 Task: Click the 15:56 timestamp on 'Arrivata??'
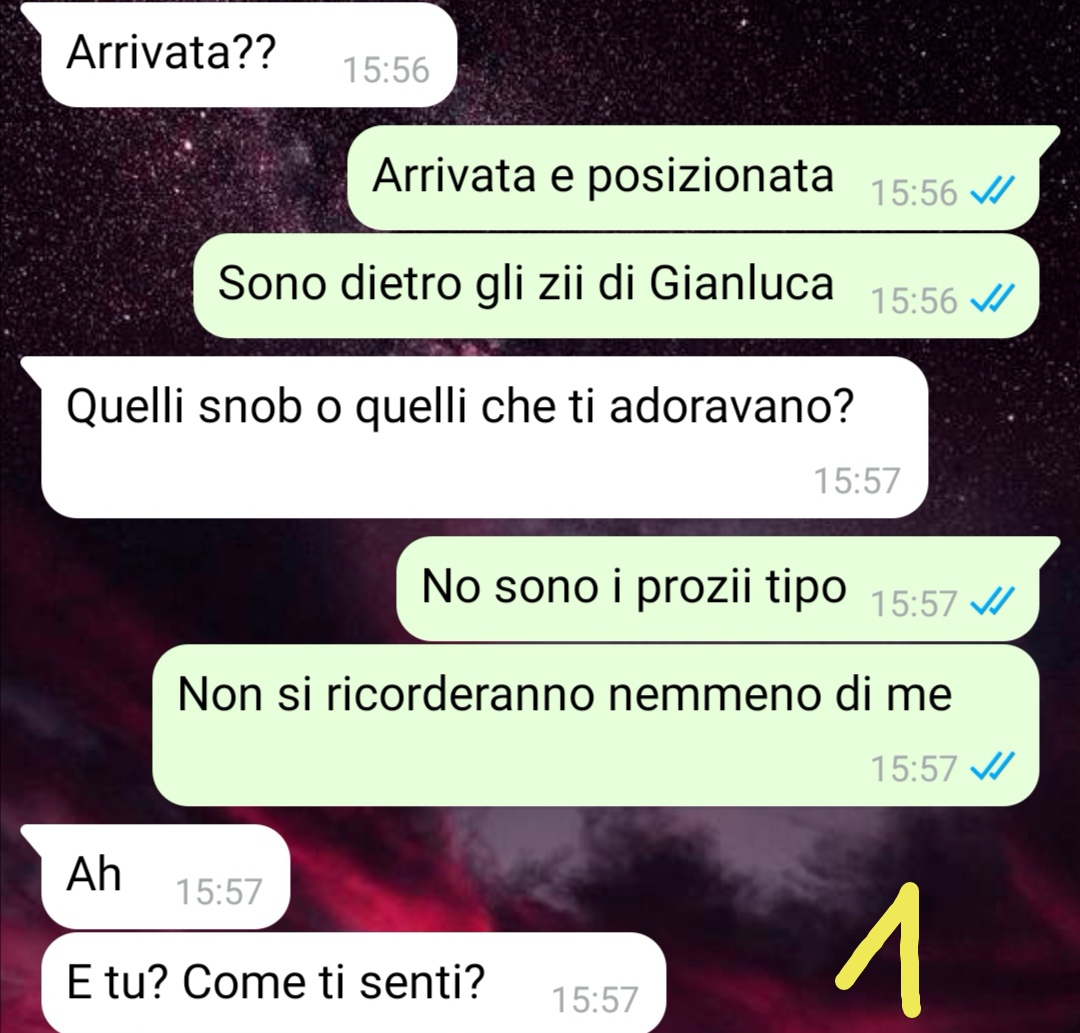(x=386, y=70)
